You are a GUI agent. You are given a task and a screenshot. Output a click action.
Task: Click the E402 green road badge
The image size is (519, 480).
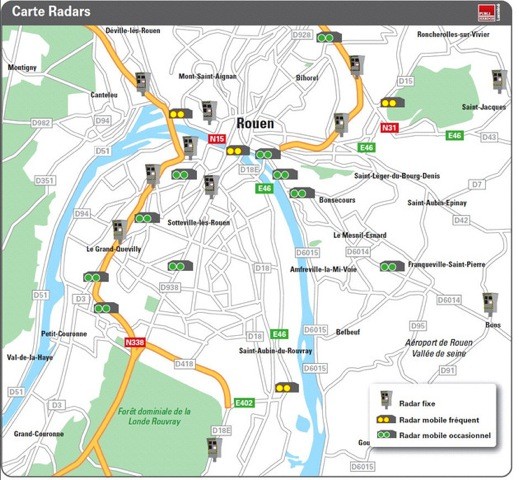click(244, 403)
